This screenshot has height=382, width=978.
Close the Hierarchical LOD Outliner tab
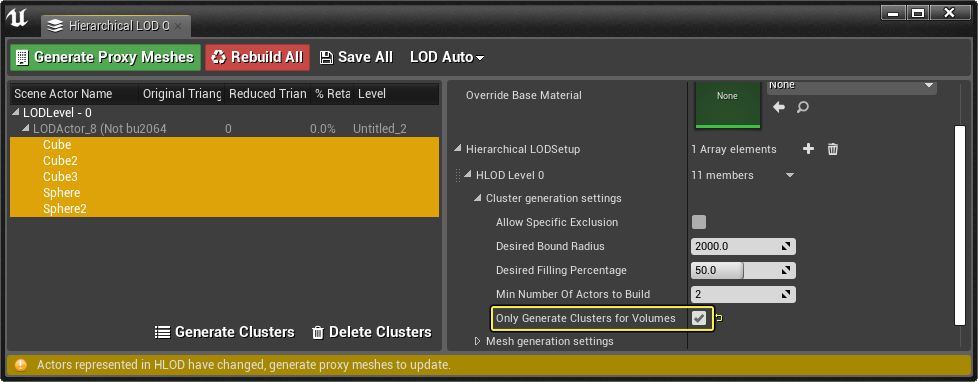tap(178, 26)
